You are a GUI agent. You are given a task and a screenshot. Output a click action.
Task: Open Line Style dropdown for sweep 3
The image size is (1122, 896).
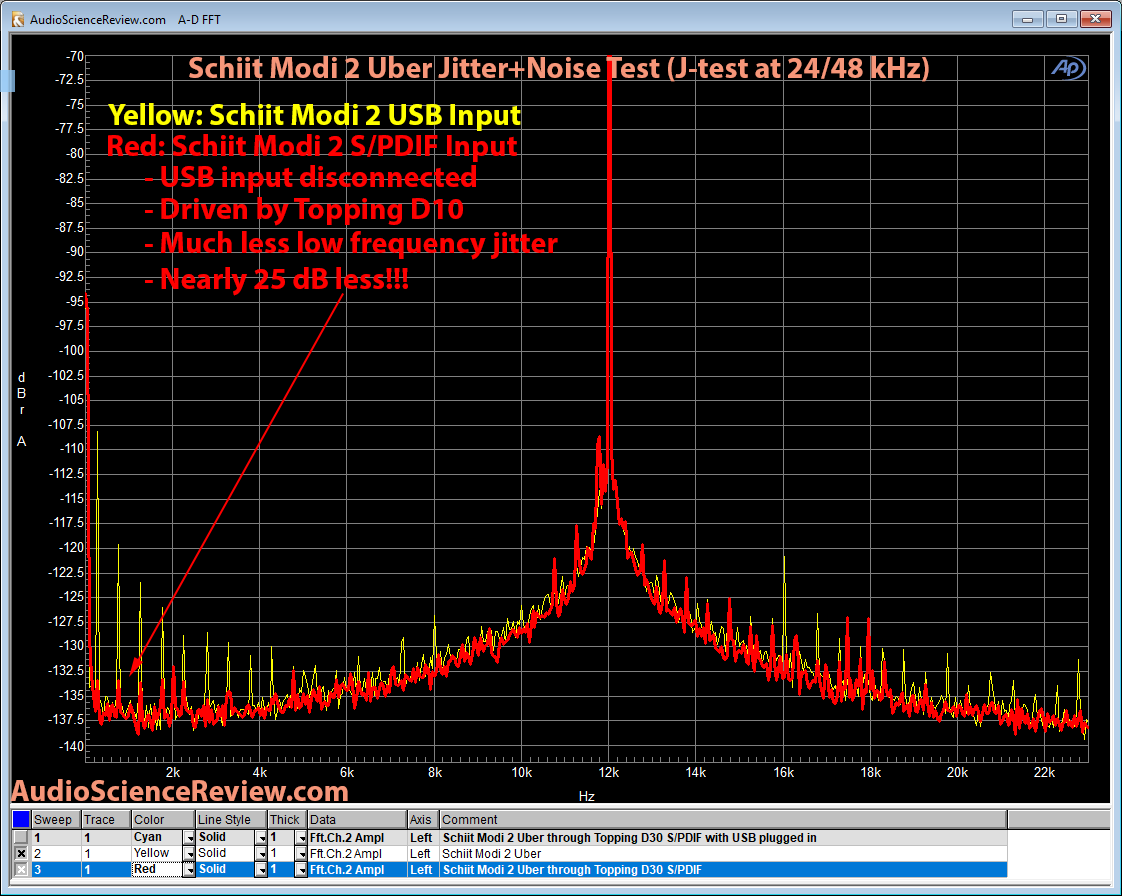tap(261, 870)
